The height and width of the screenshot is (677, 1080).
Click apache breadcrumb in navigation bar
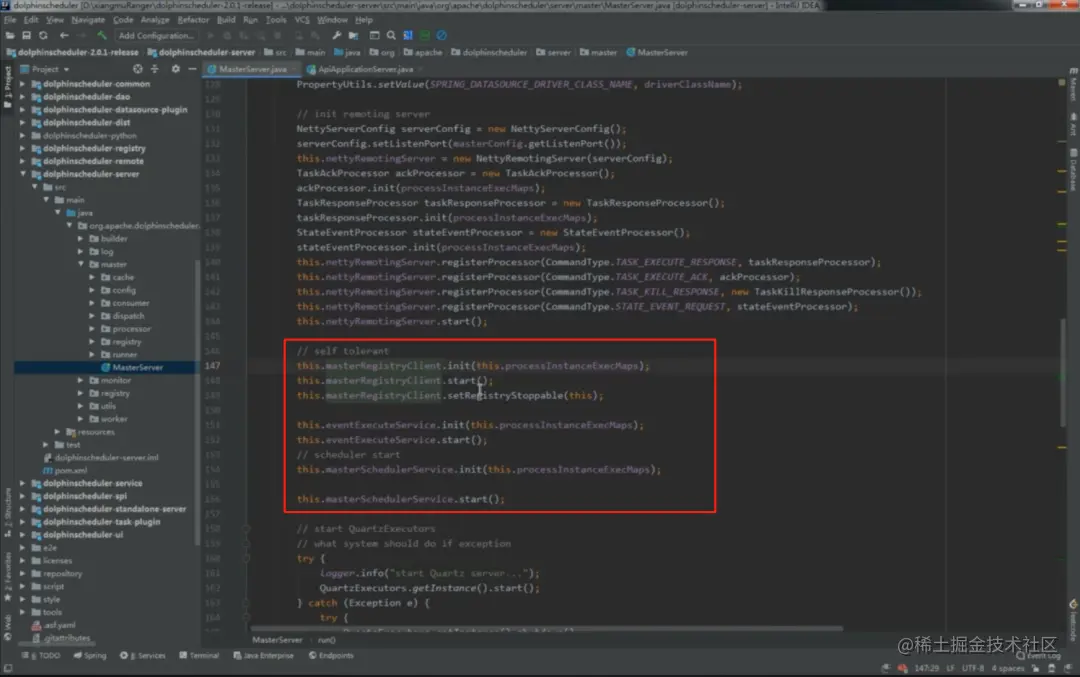422,52
